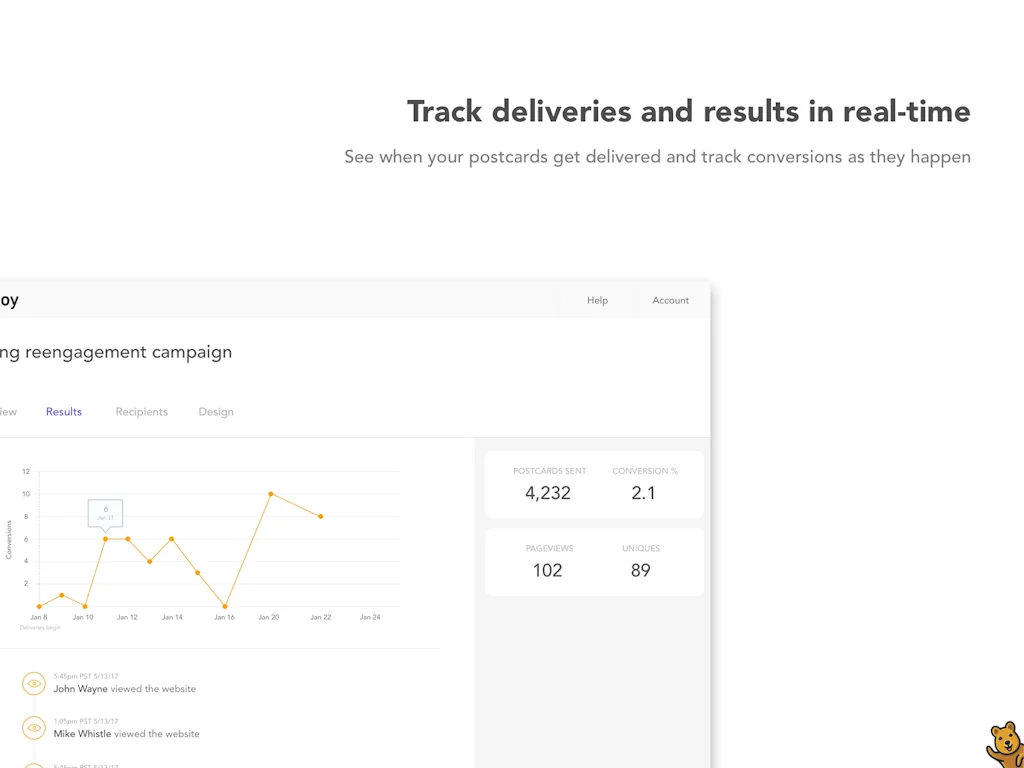Switch to the Recipients tab

pyautogui.click(x=142, y=411)
